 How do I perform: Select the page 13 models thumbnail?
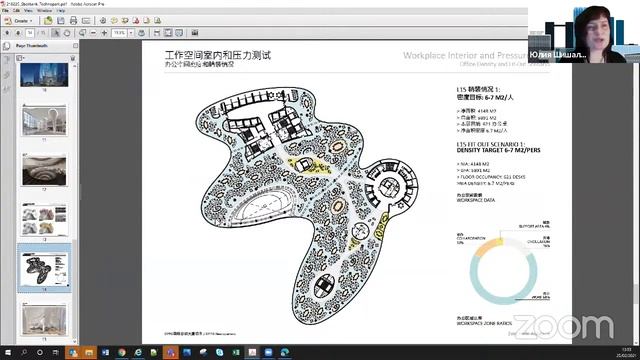[44, 220]
